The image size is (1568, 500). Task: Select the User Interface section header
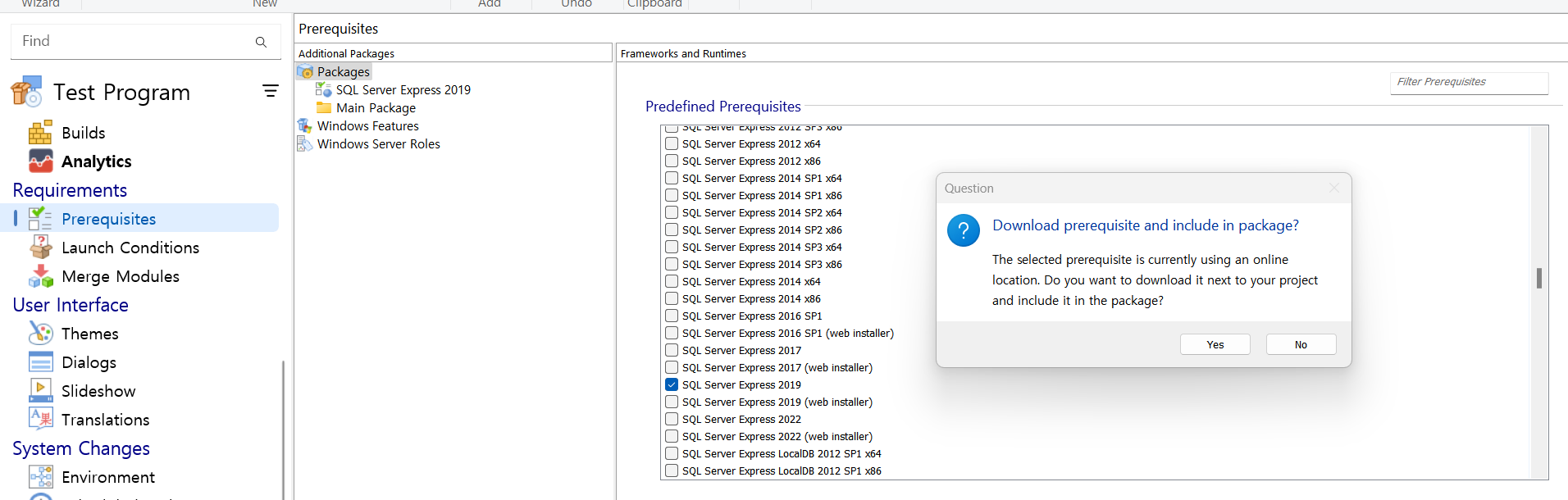click(71, 305)
